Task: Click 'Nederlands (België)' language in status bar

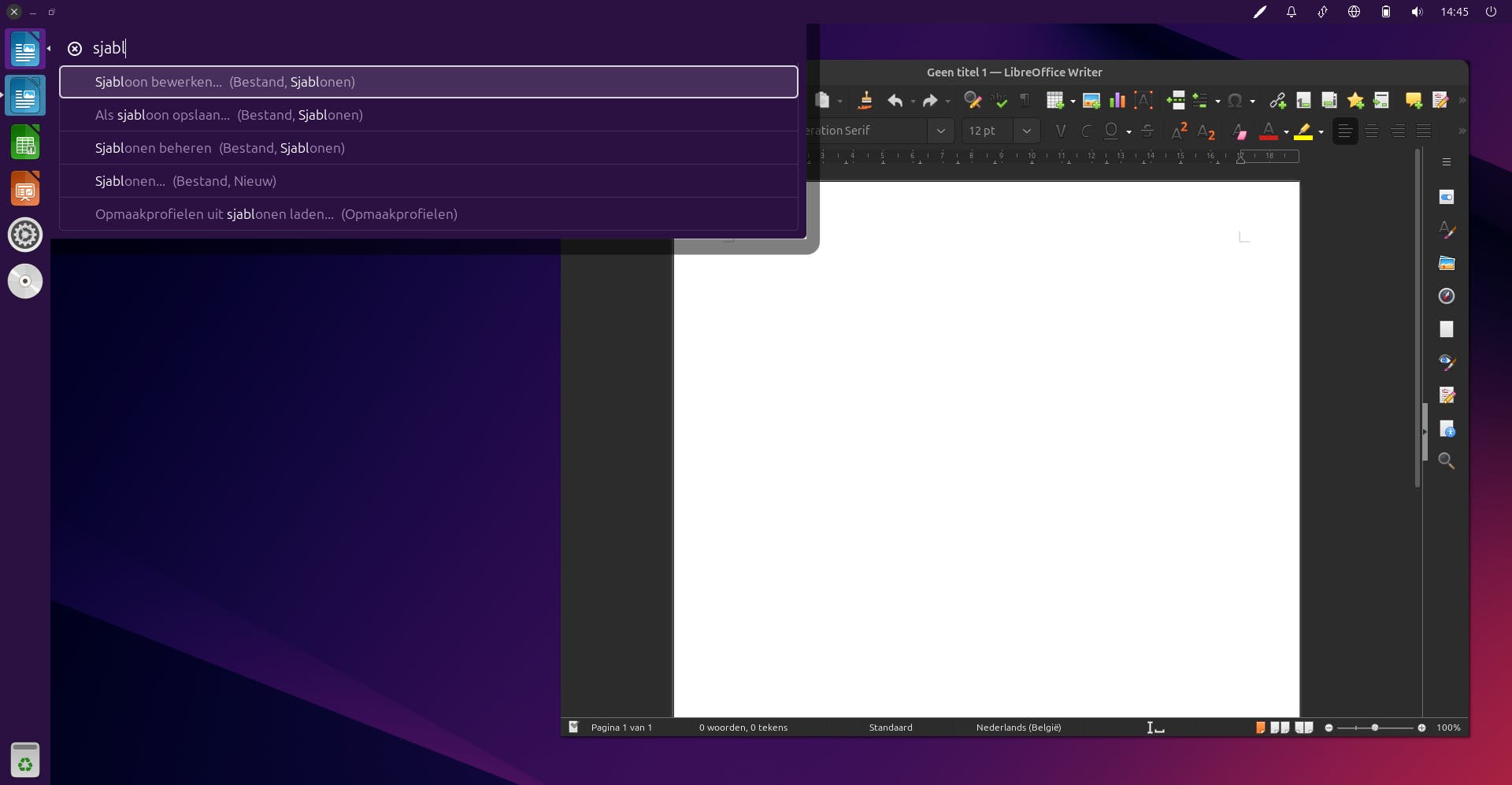Action: [1018, 728]
